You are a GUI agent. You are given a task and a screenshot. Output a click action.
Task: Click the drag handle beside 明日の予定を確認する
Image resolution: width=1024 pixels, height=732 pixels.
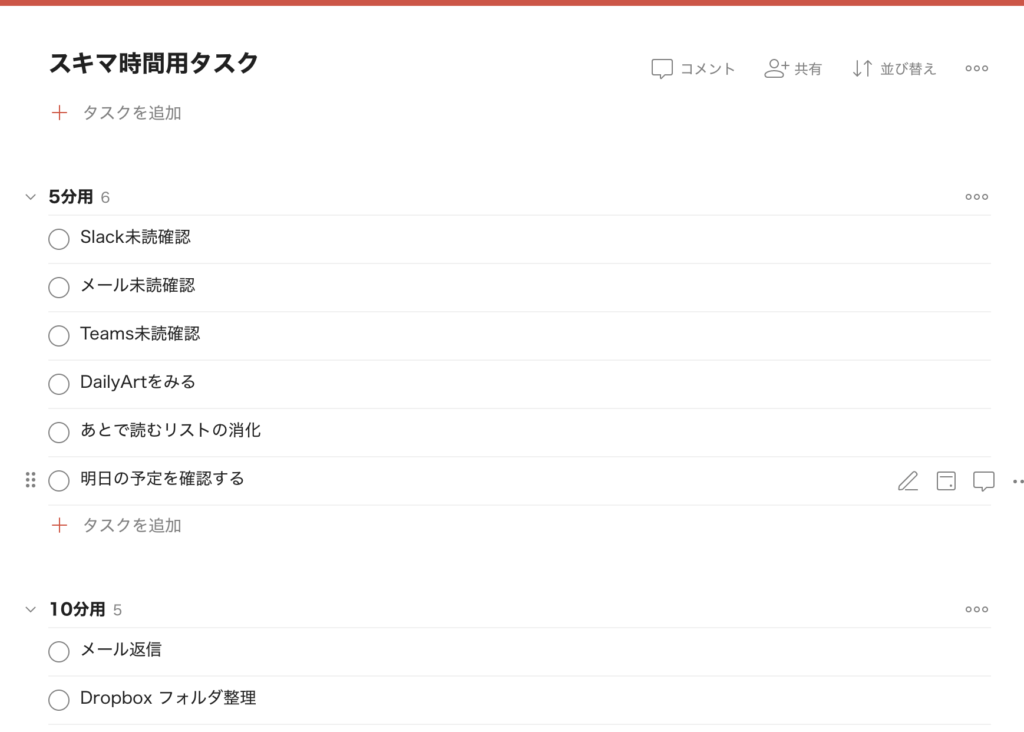coord(30,480)
